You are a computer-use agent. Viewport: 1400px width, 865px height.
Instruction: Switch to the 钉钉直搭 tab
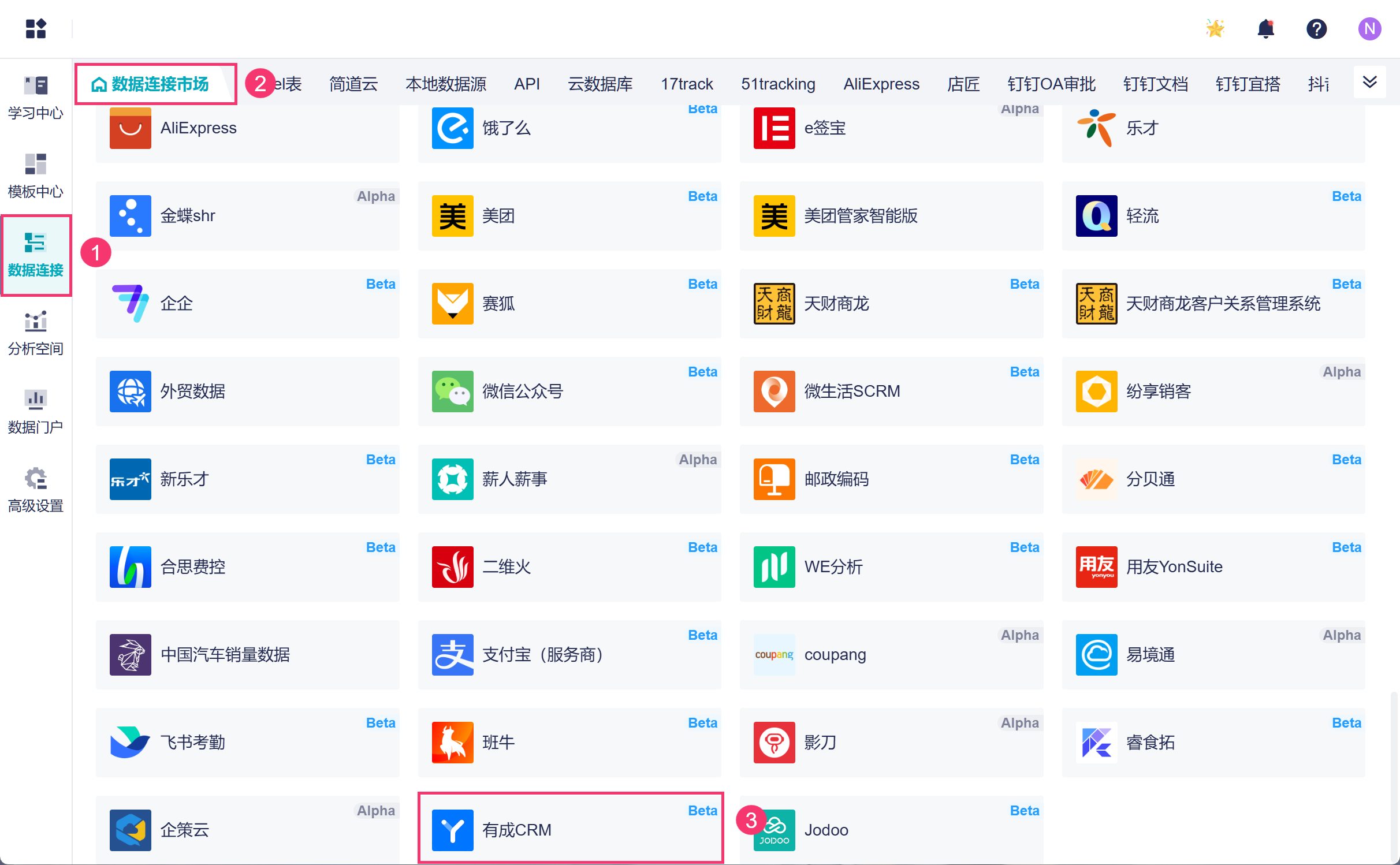[1248, 84]
